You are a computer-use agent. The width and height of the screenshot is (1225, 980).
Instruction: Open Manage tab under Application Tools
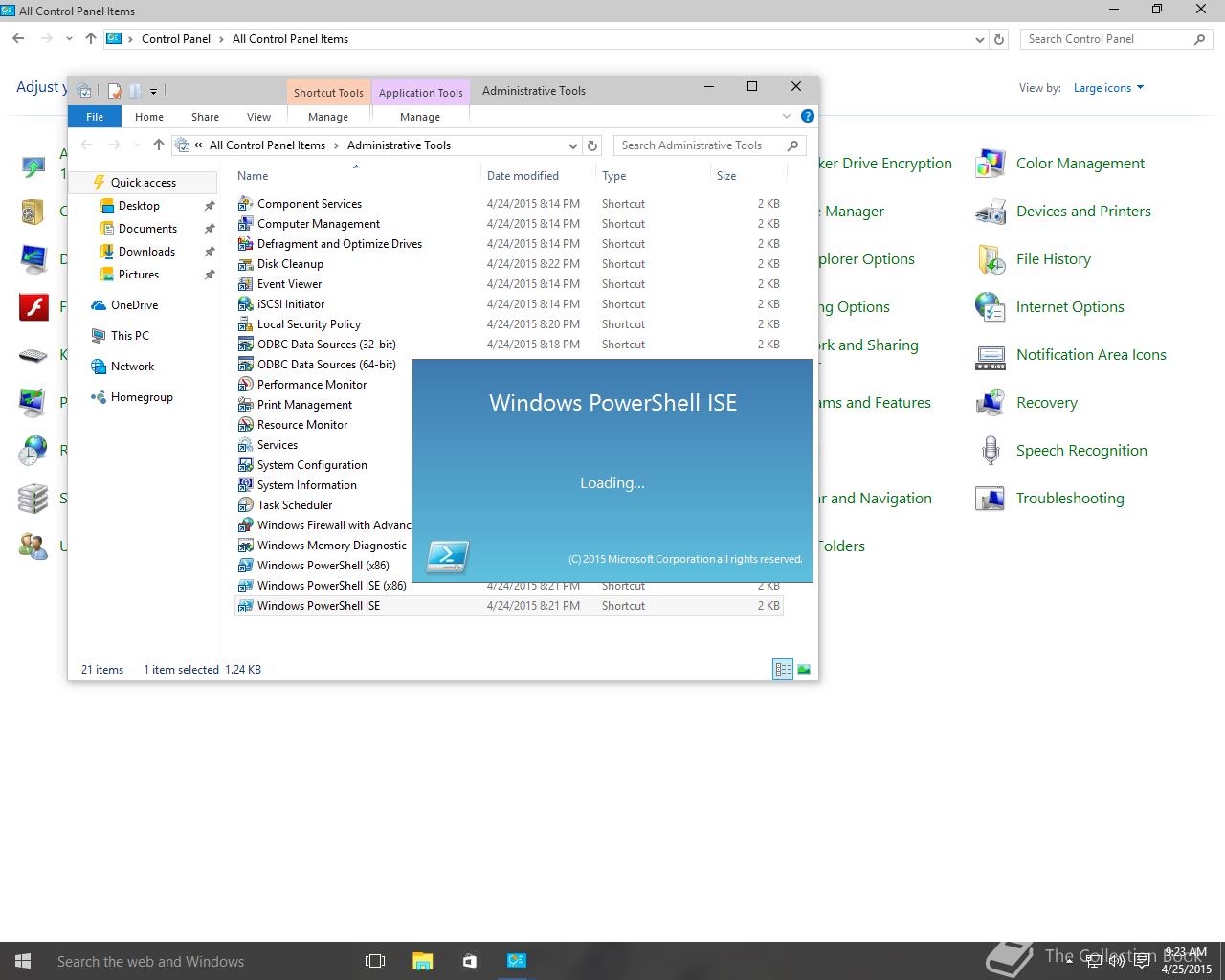[x=420, y=117]
